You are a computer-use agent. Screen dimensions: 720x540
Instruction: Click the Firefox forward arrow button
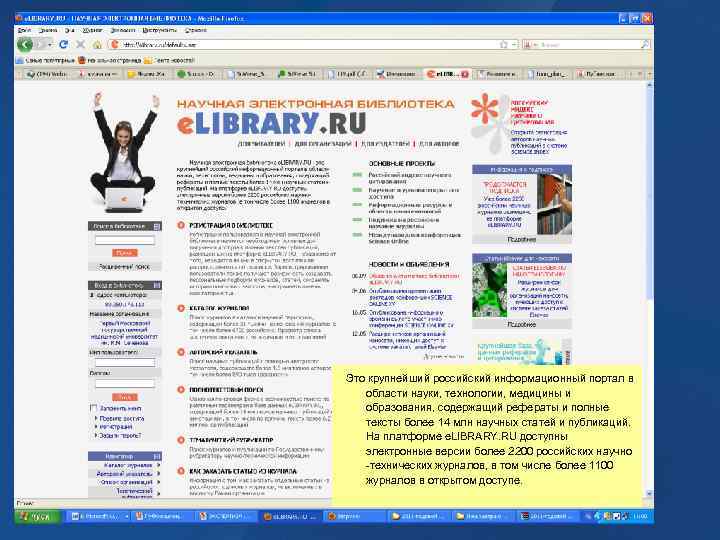tap(39, 45)
